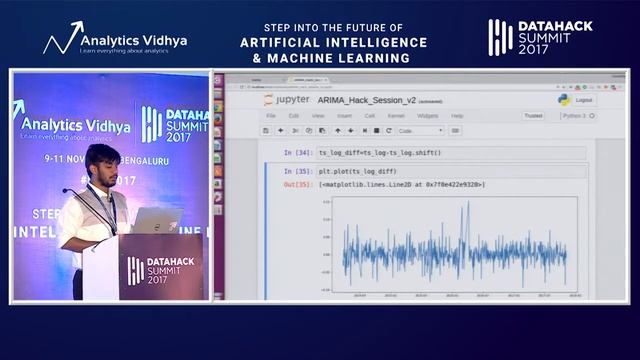This screenshot has height=360, width=640.
Task: Rename notebook title ARIMA_Hack_Session_v2
Action: pos(367,100)
